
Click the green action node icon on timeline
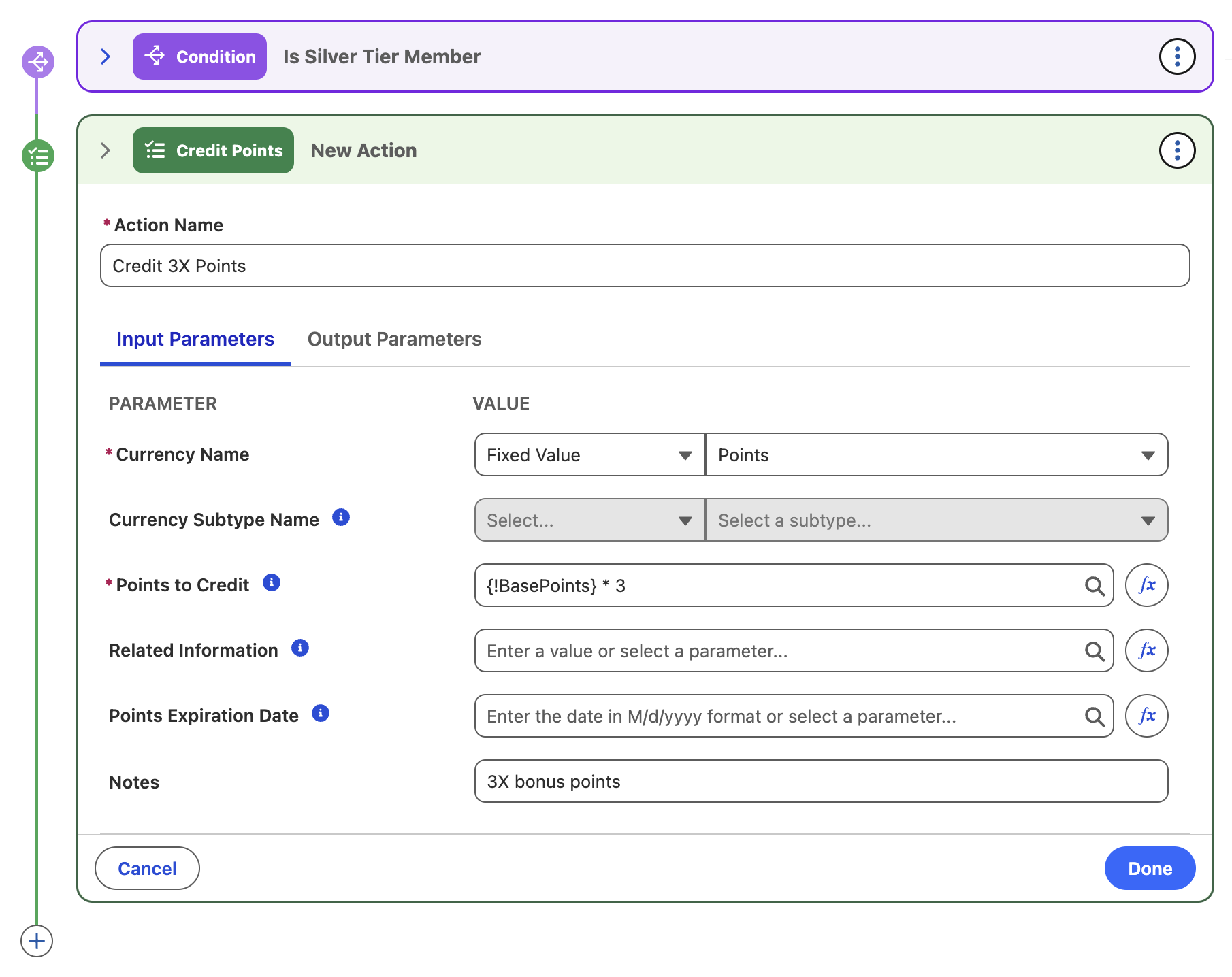coord(38,156)
